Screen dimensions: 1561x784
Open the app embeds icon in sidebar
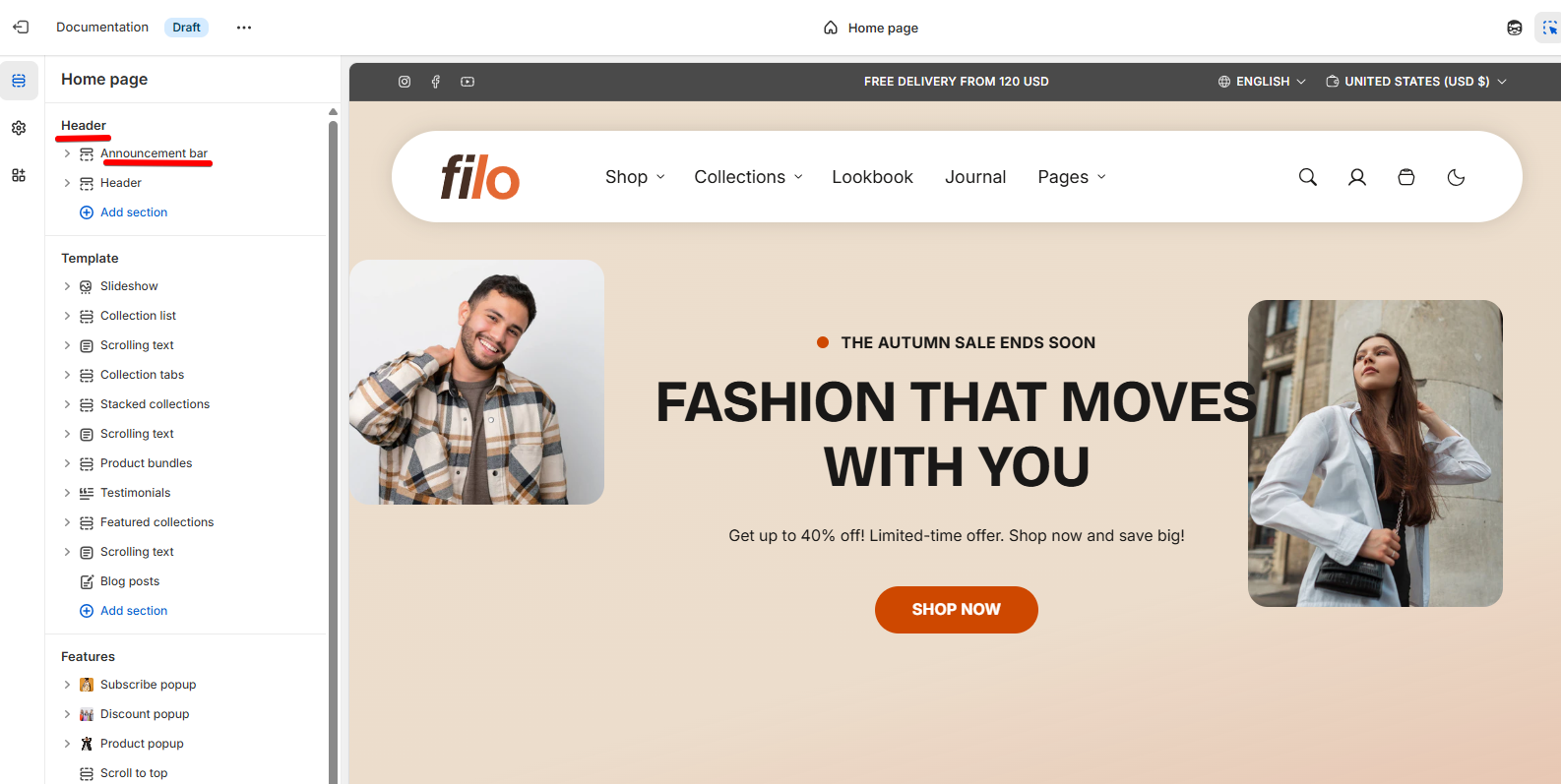coord(19,175)
